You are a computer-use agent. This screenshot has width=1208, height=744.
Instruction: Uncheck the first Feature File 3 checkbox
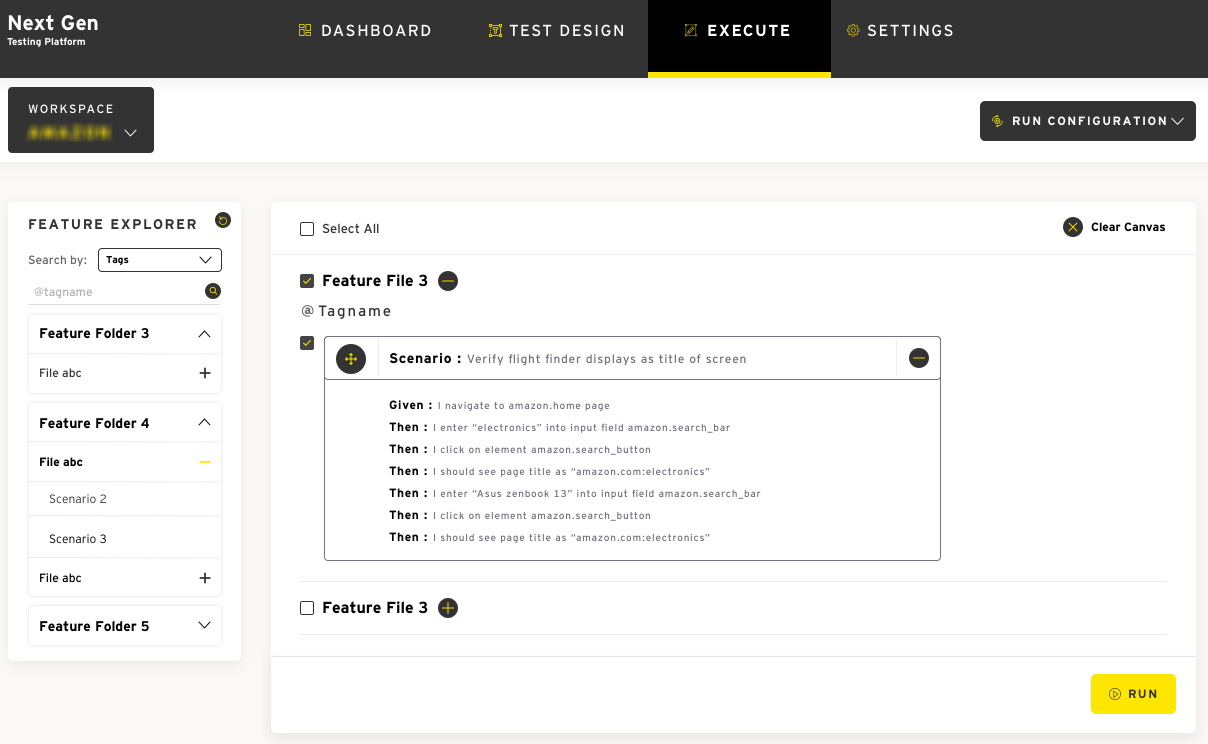pyautogui.click(x=307, y=281)
